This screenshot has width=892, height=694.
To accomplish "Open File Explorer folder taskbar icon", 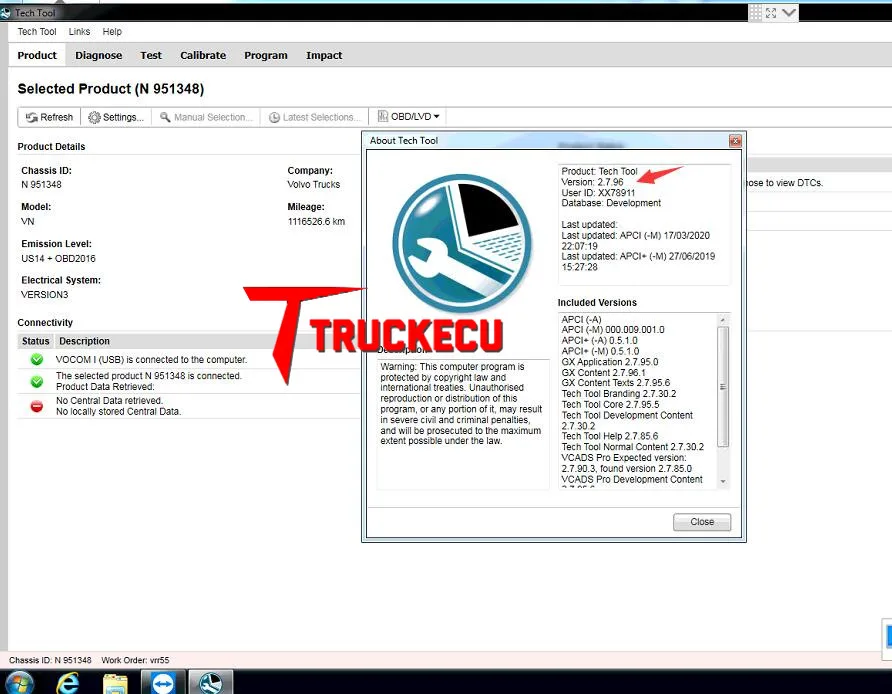I will [115, 683].
